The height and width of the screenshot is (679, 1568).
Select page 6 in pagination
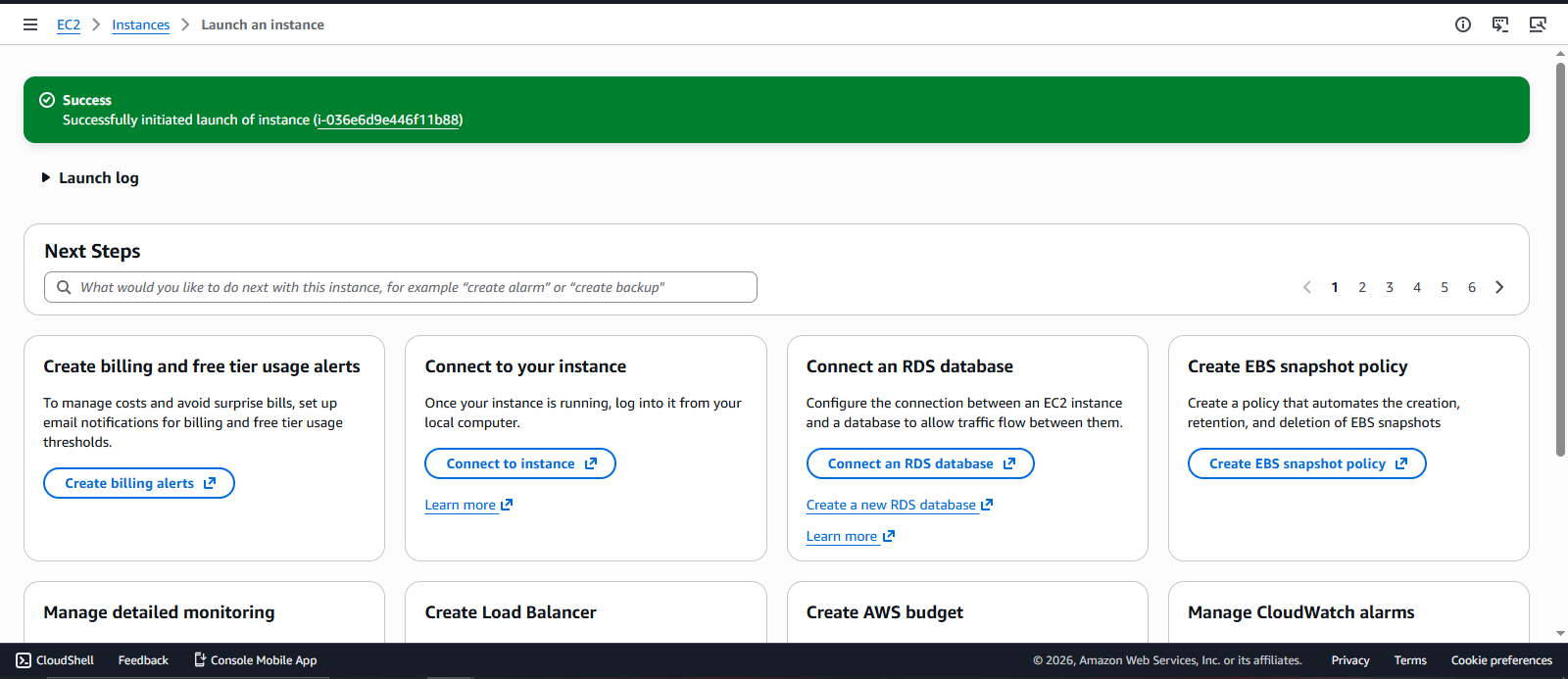point(1472,287)
